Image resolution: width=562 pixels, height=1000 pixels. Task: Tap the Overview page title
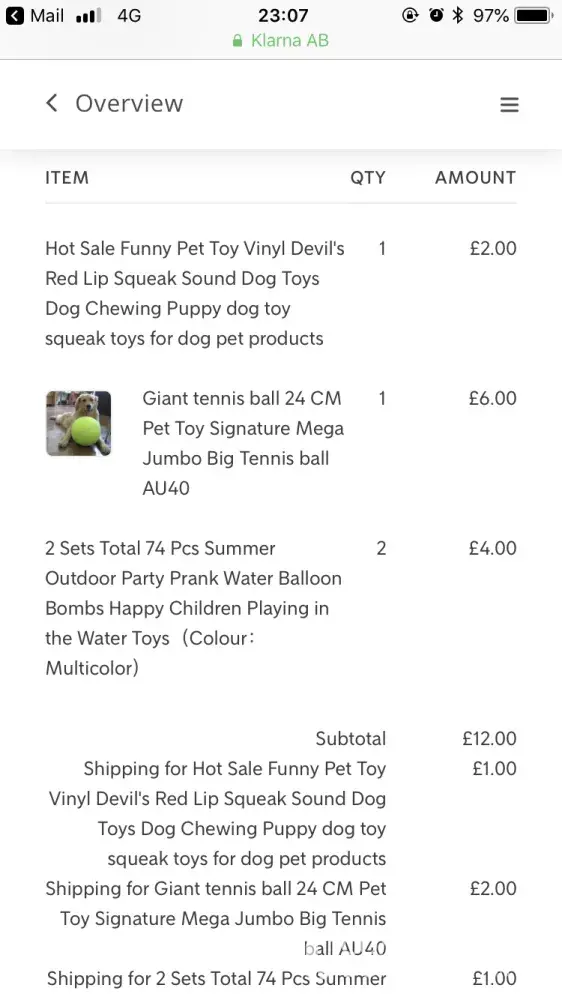pos(129,103)
